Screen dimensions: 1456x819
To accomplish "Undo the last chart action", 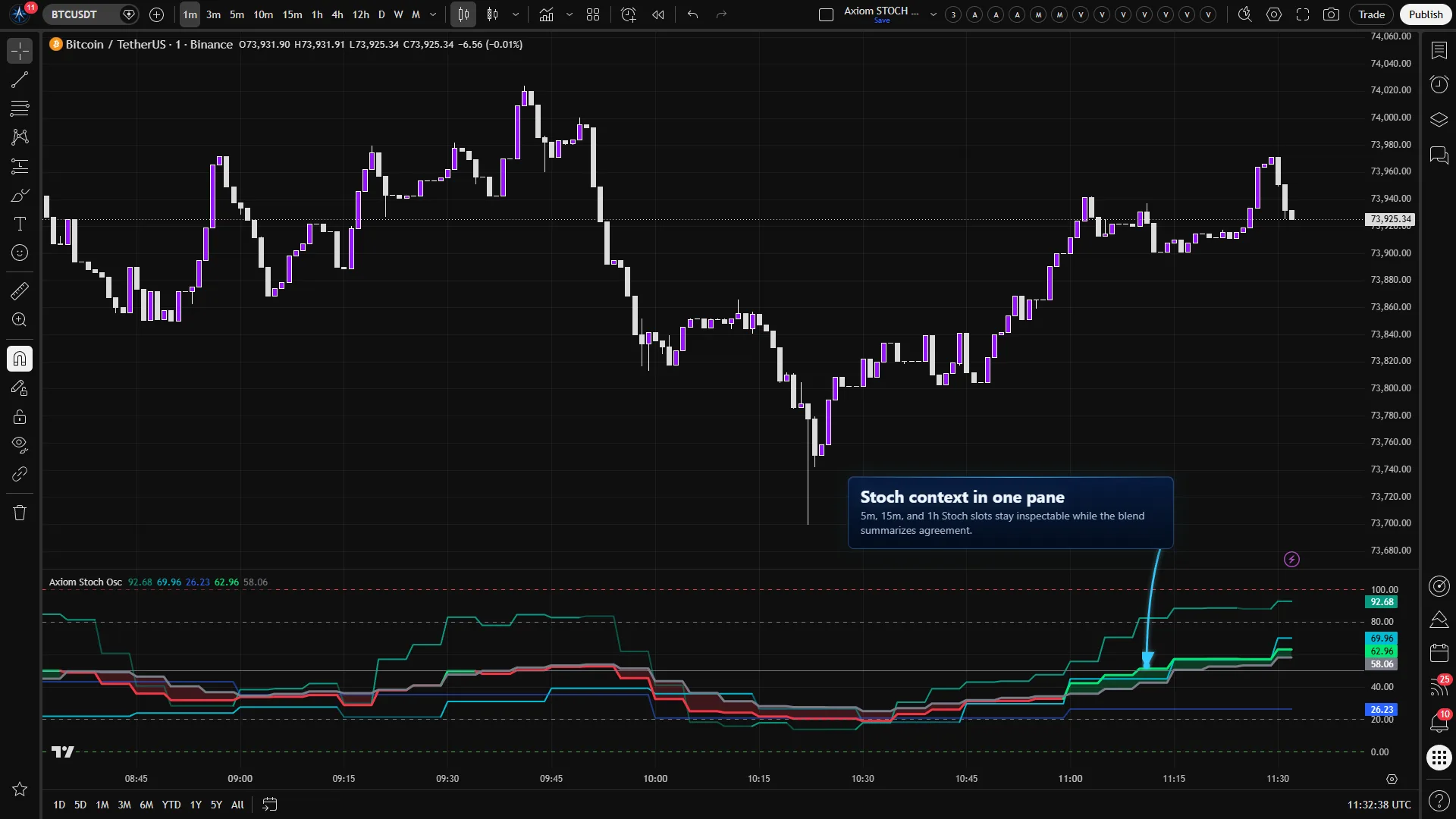I will pos(692,14).
